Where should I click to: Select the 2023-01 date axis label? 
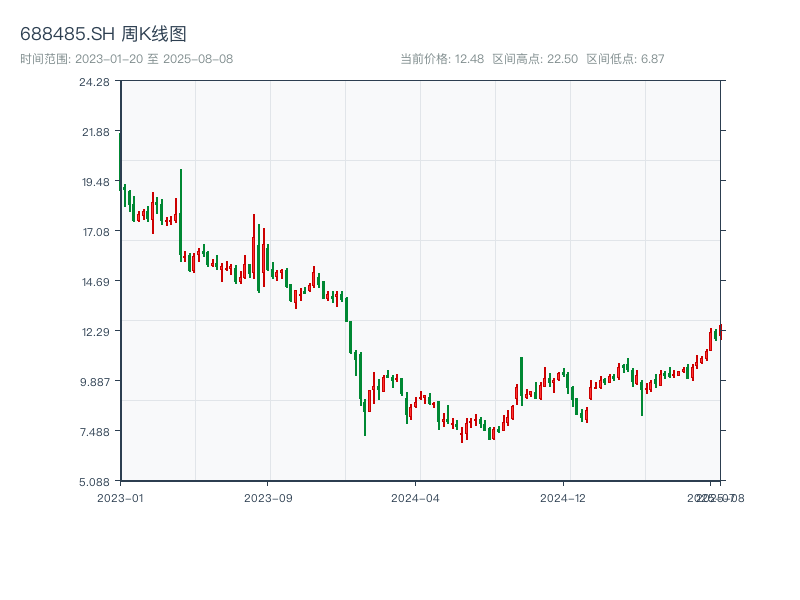[x=121, y=497]
